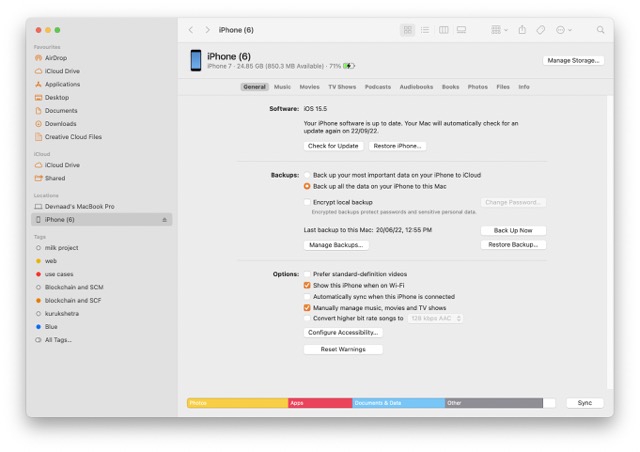Viewport: 640px width, 452px height.
Task: Enable Encrypt local backup
Action: coord(307,202)
